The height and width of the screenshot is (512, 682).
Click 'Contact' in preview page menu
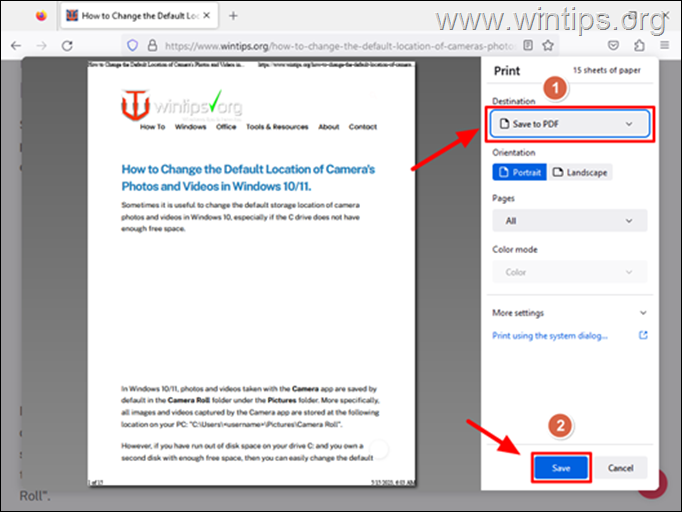(363, 127)
